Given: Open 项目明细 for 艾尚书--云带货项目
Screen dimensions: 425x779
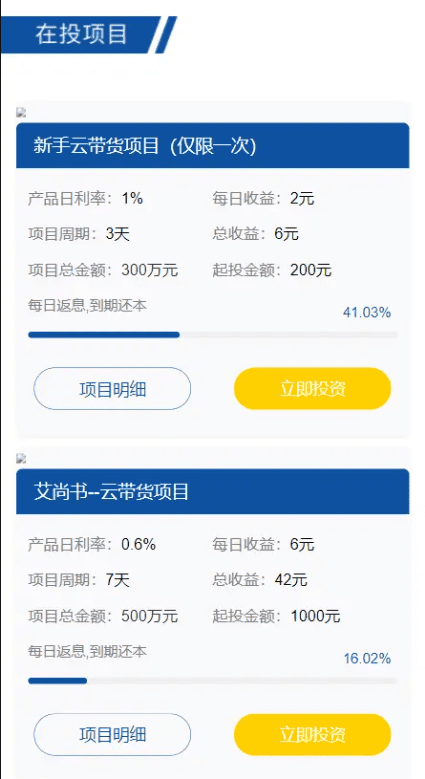Looking at the screenshot, I should (x=112, y=734).
